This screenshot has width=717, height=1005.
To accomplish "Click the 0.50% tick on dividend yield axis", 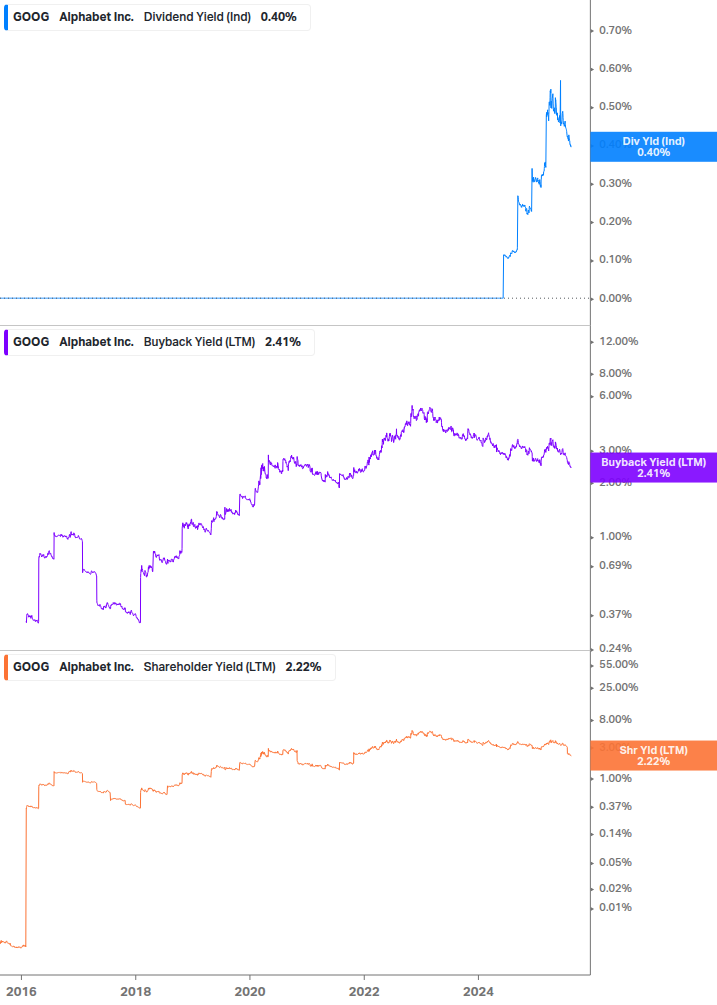I will coord(615,106).
